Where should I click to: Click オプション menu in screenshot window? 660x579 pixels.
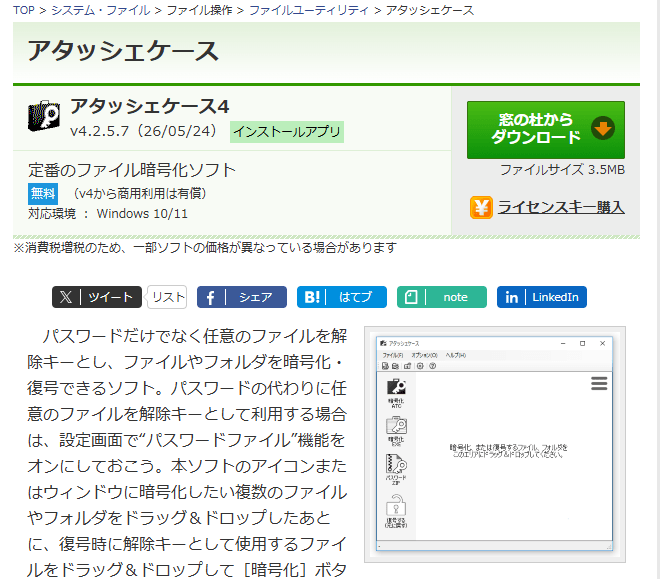point(424,355)
